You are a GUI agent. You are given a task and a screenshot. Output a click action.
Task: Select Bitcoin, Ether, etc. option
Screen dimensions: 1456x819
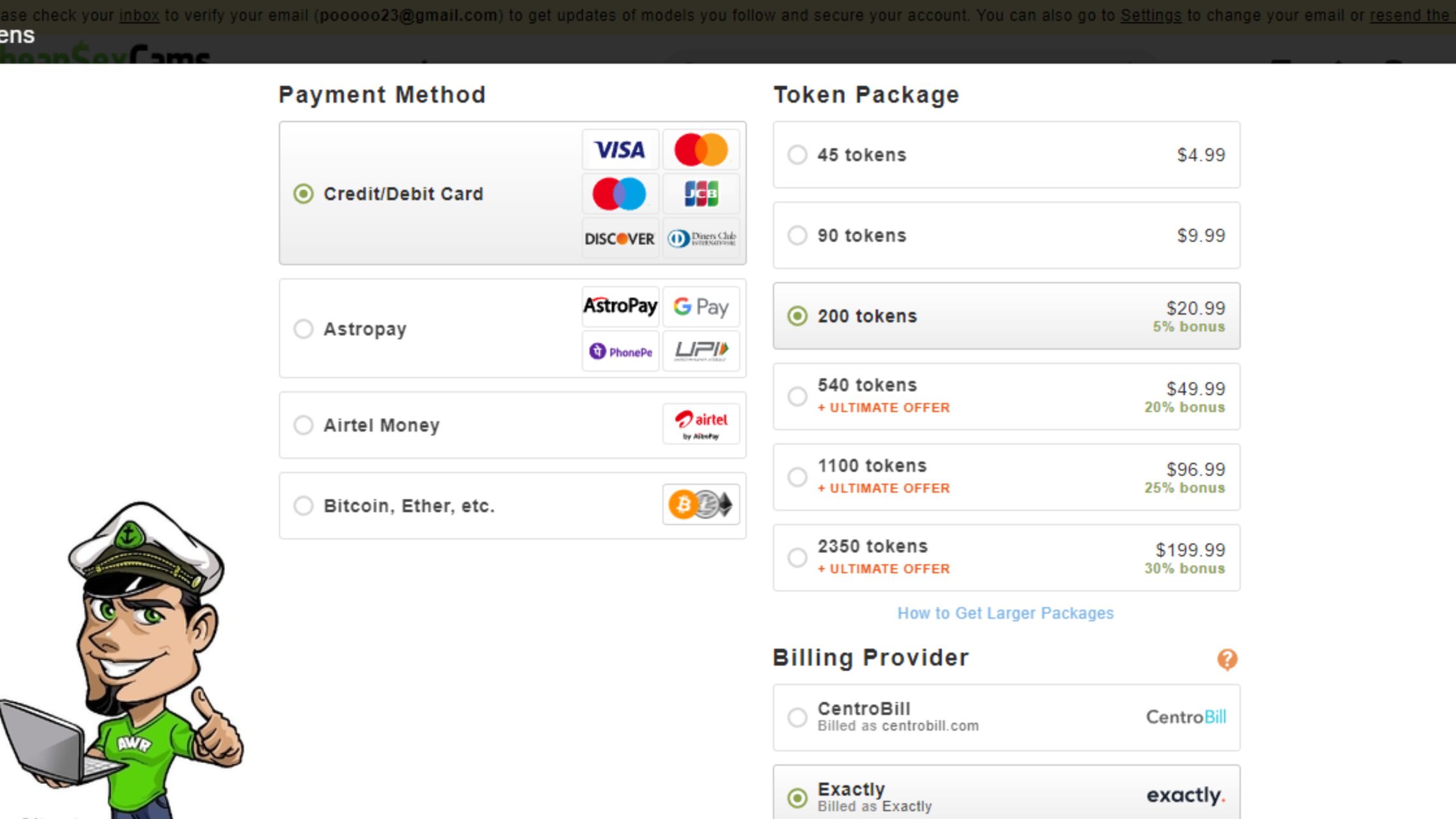coord(304,506)
